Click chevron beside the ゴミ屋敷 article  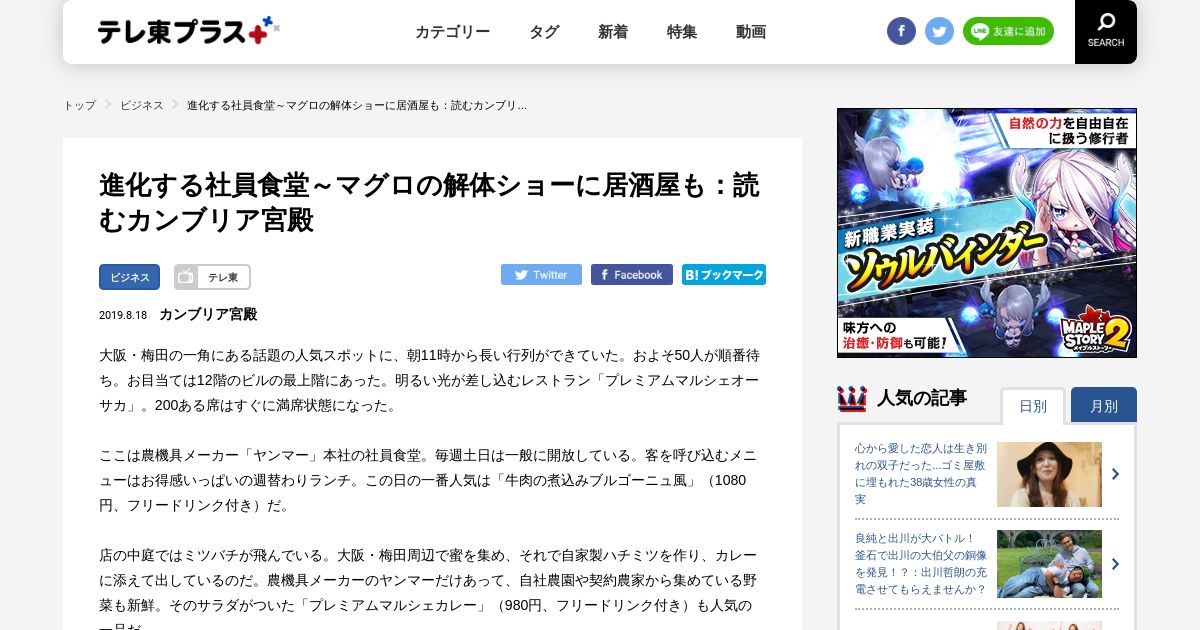click(x=1115, y=474)
